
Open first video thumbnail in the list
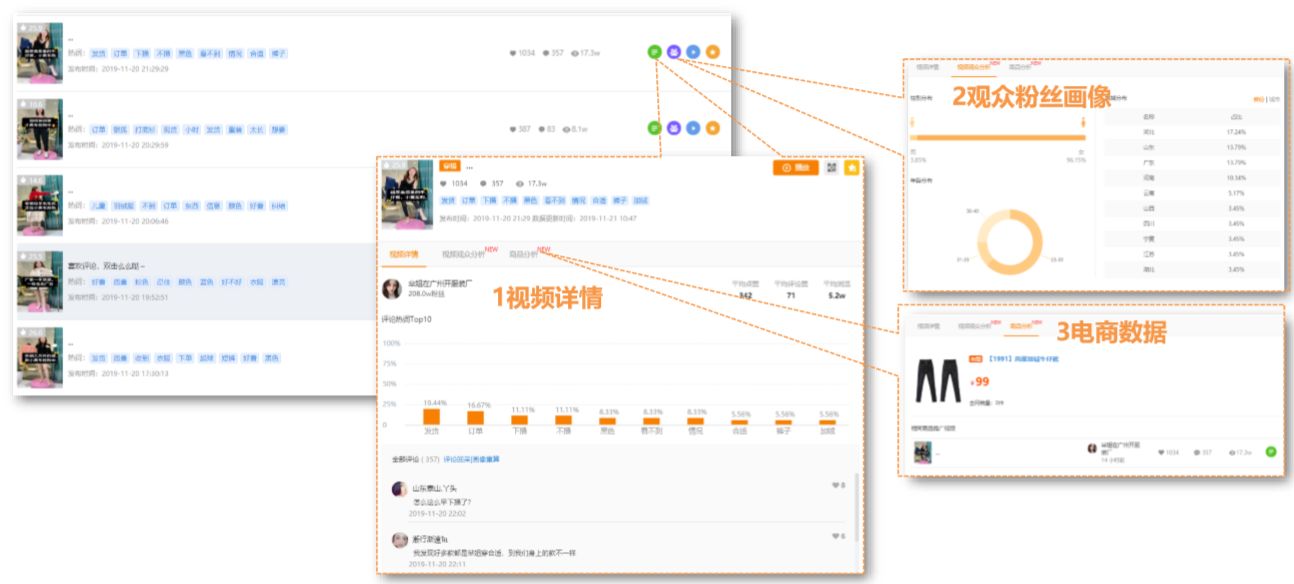click(x=40, y=52)
